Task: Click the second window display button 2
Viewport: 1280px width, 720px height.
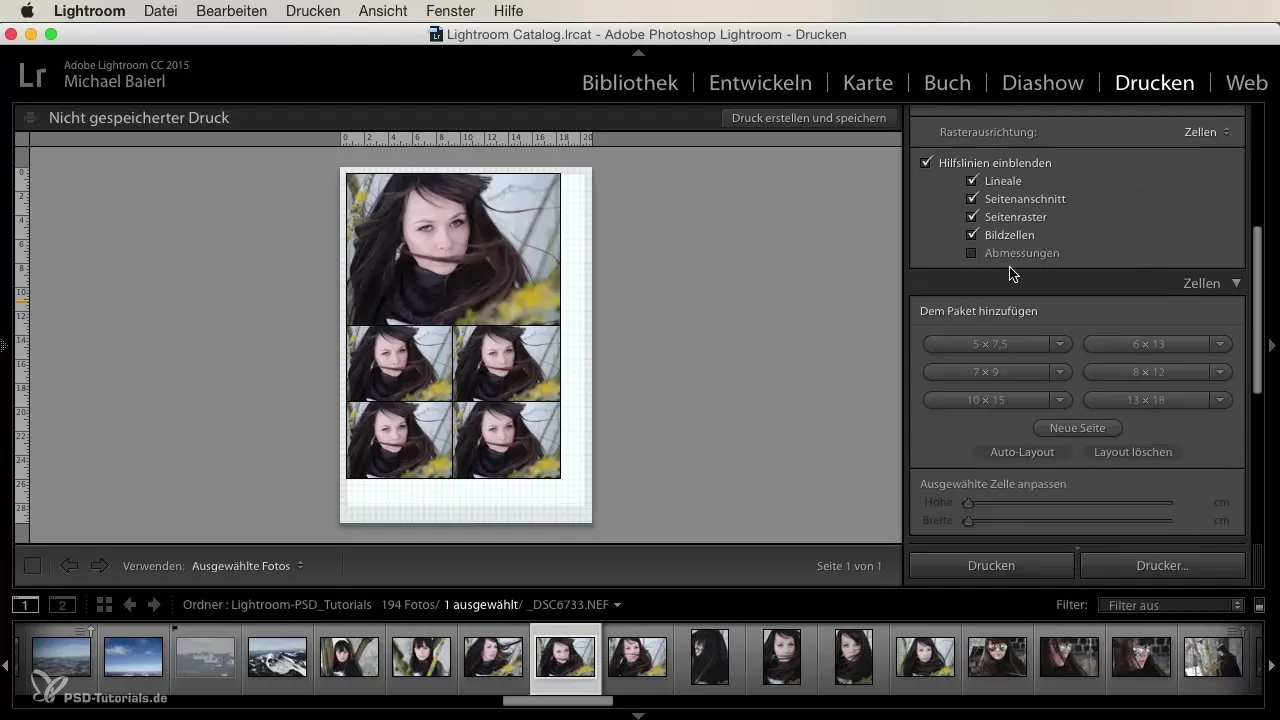Action: [63, 605]
